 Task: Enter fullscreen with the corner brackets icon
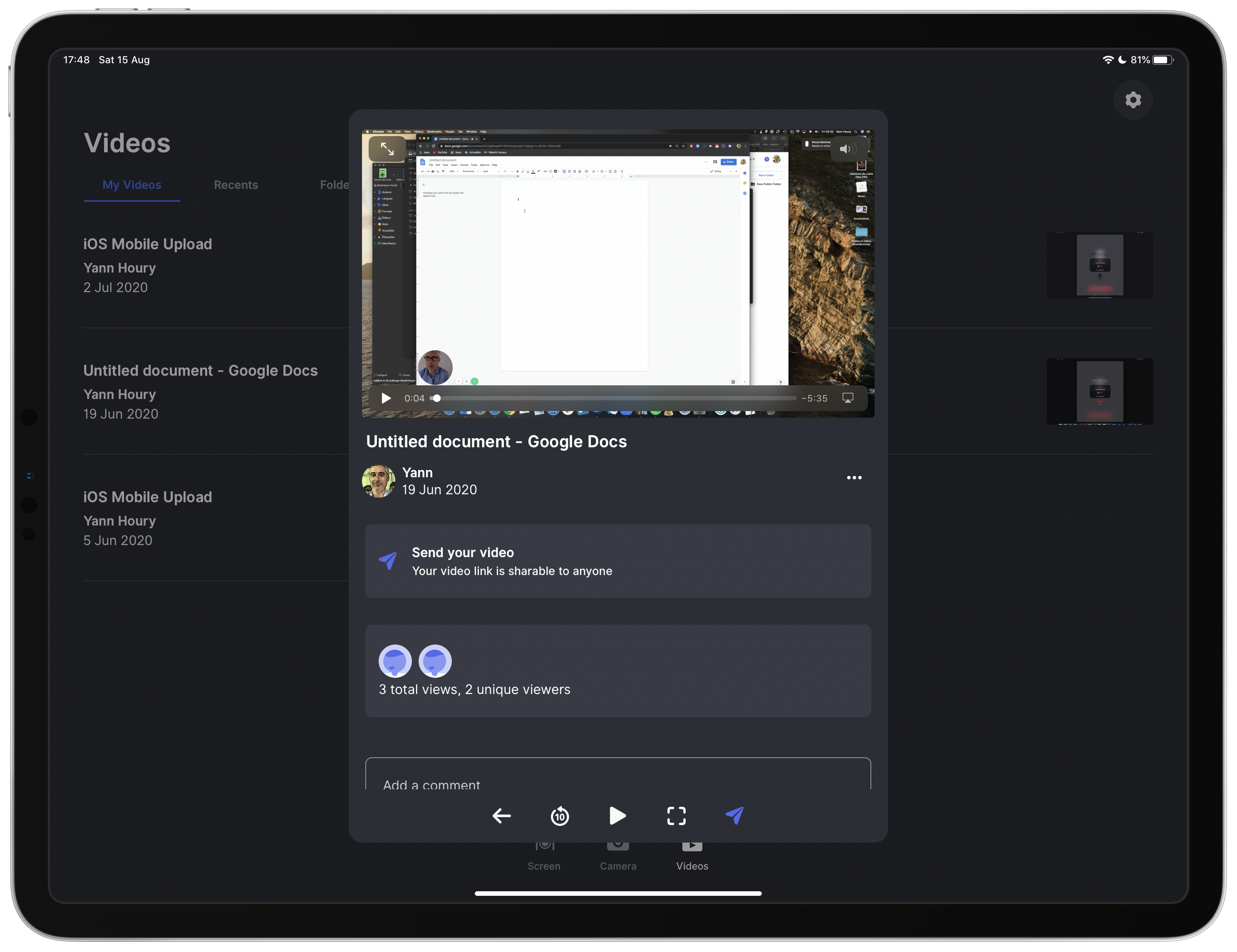click(676, 816)
